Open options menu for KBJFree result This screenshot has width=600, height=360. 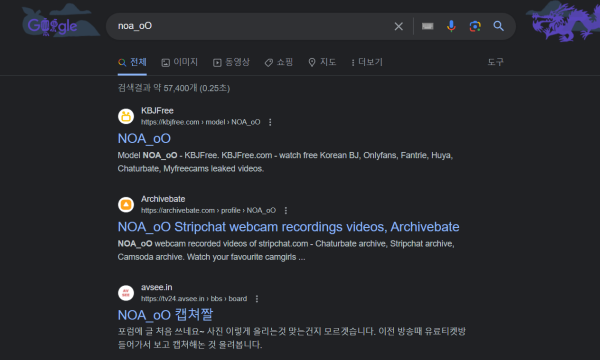click(270, 122)
